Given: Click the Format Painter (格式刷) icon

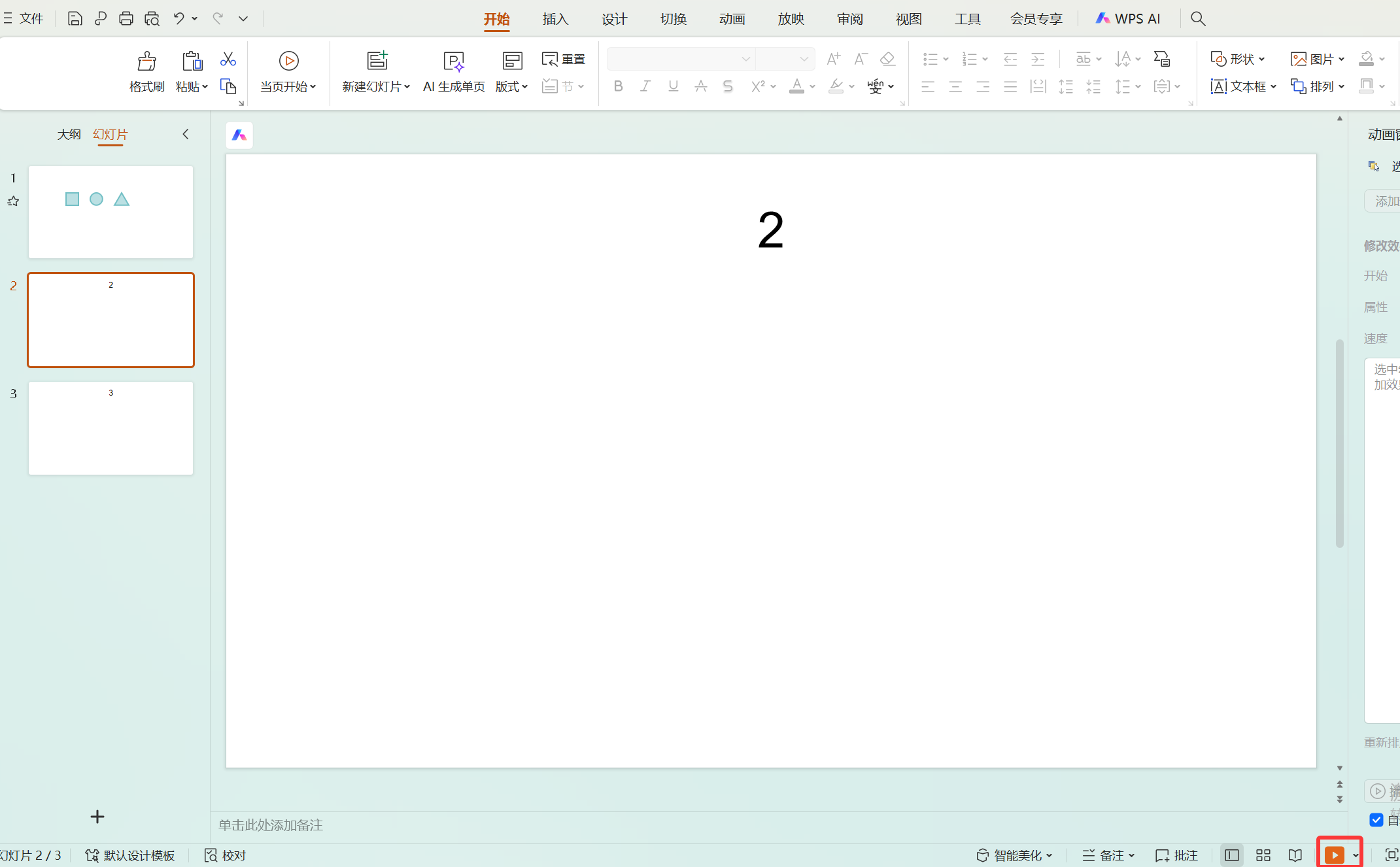Looking at the screenshot, I should tap(146, 61).
